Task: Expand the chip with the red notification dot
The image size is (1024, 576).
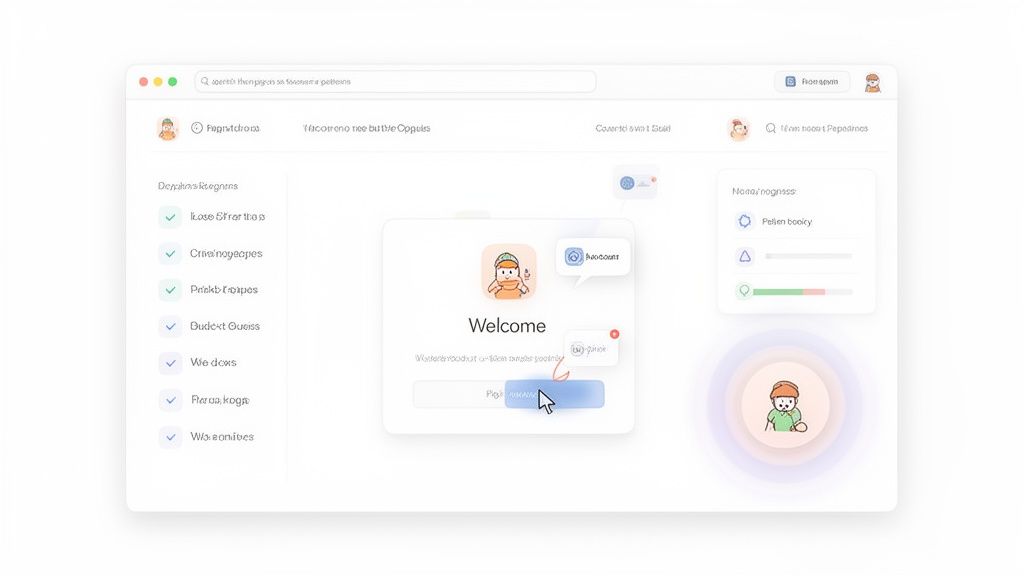Action: pos(591,346)
